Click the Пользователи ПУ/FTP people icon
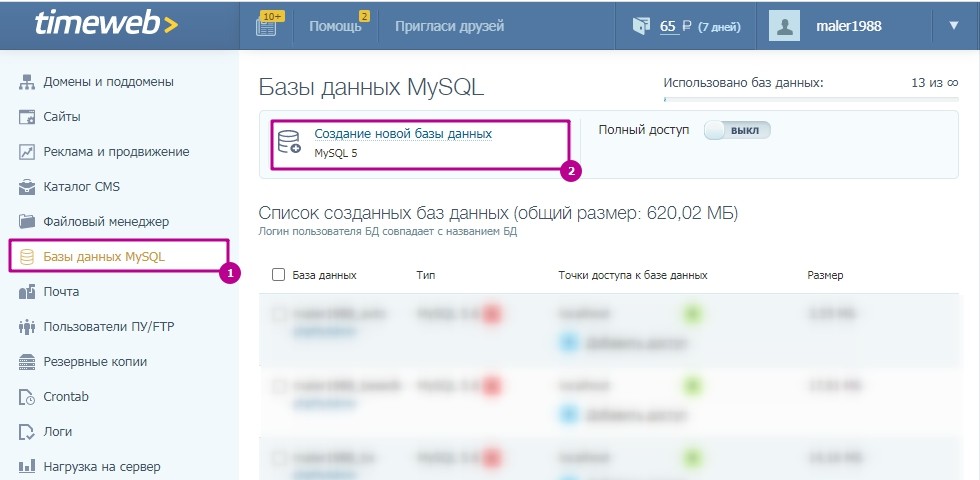 [x=27, y=327]
